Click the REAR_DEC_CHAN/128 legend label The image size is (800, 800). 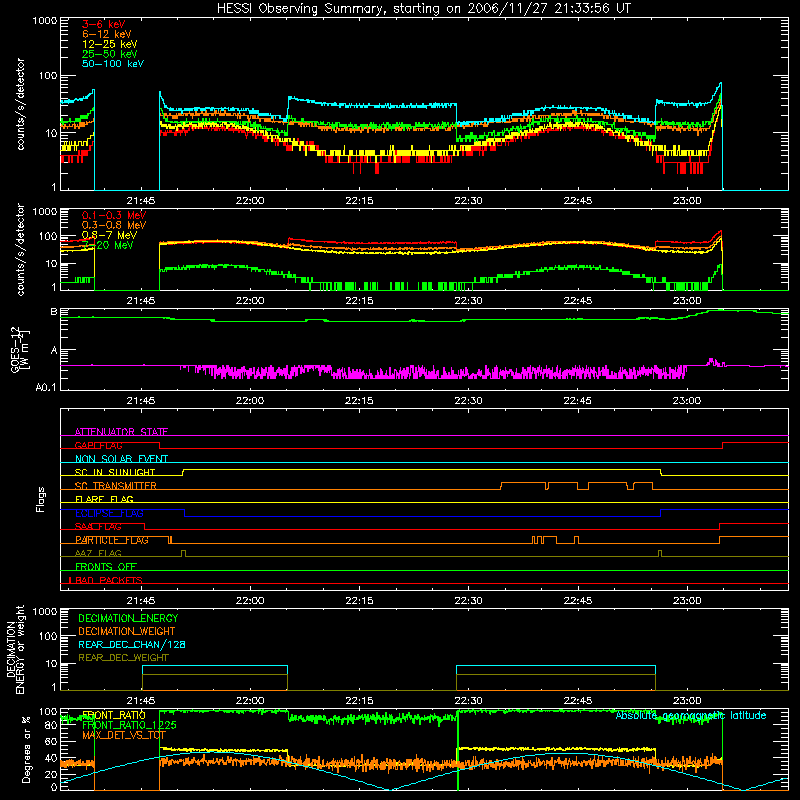(132, 644)
